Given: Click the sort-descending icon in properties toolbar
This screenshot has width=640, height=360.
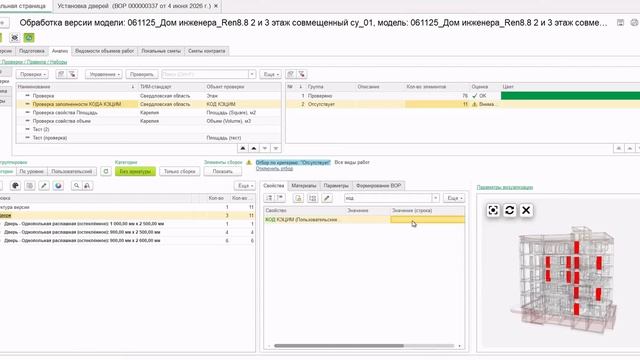Looking at the screenshot, I should coord(280,198).
